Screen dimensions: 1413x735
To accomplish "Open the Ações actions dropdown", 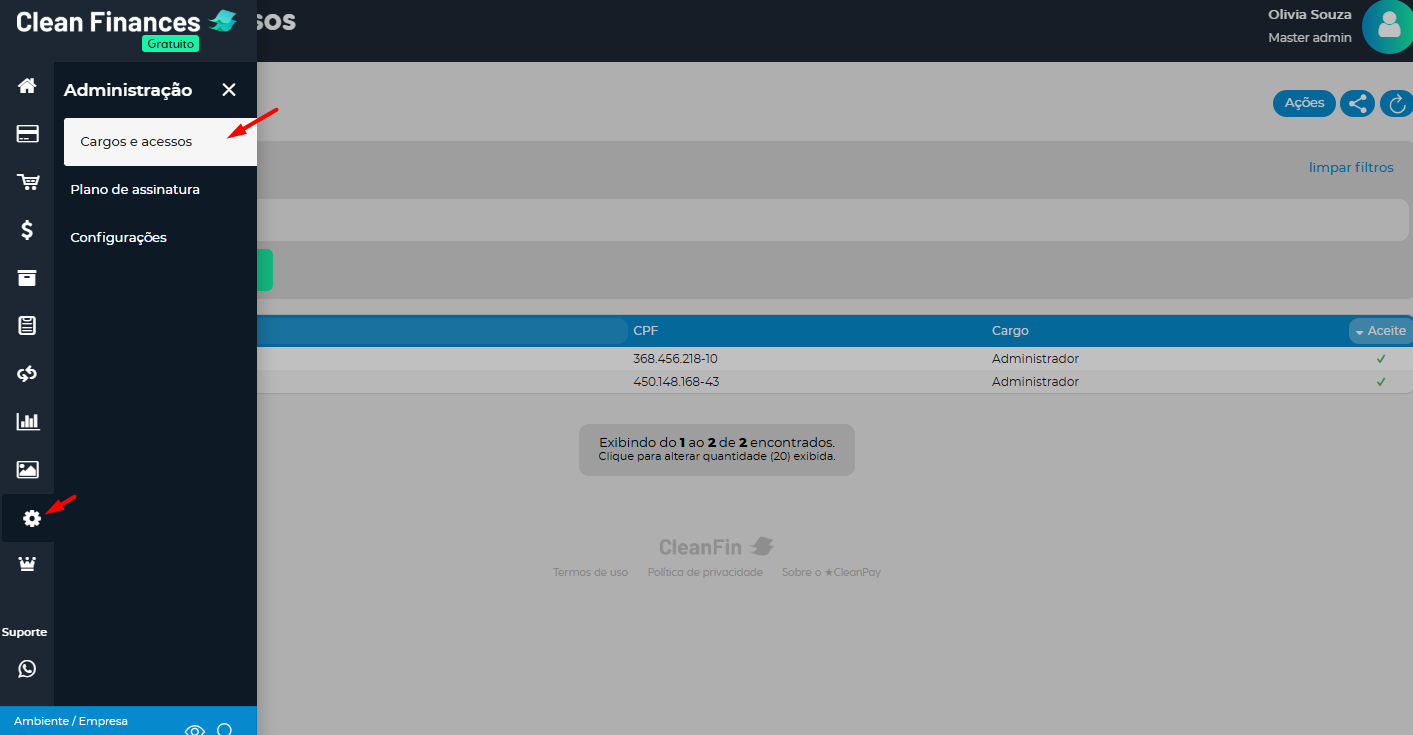I will coord(1303,103).
